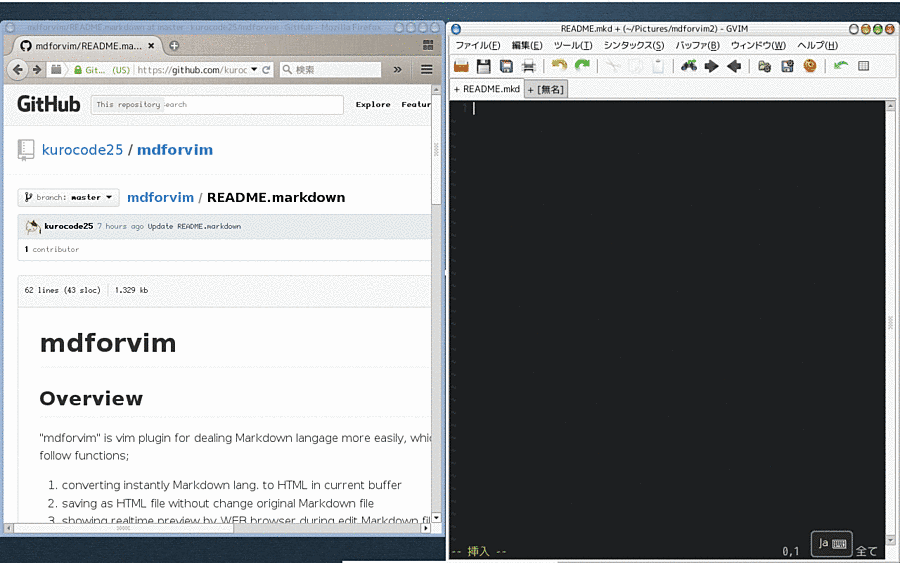Open the ファイル(F) menu in GVIM

[x=478, y=45]
